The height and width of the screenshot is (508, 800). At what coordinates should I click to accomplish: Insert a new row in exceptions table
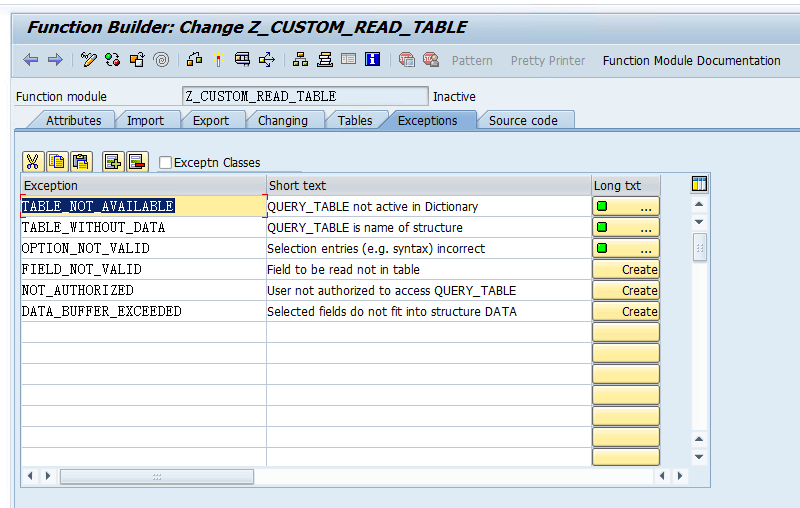coord(113,162)
